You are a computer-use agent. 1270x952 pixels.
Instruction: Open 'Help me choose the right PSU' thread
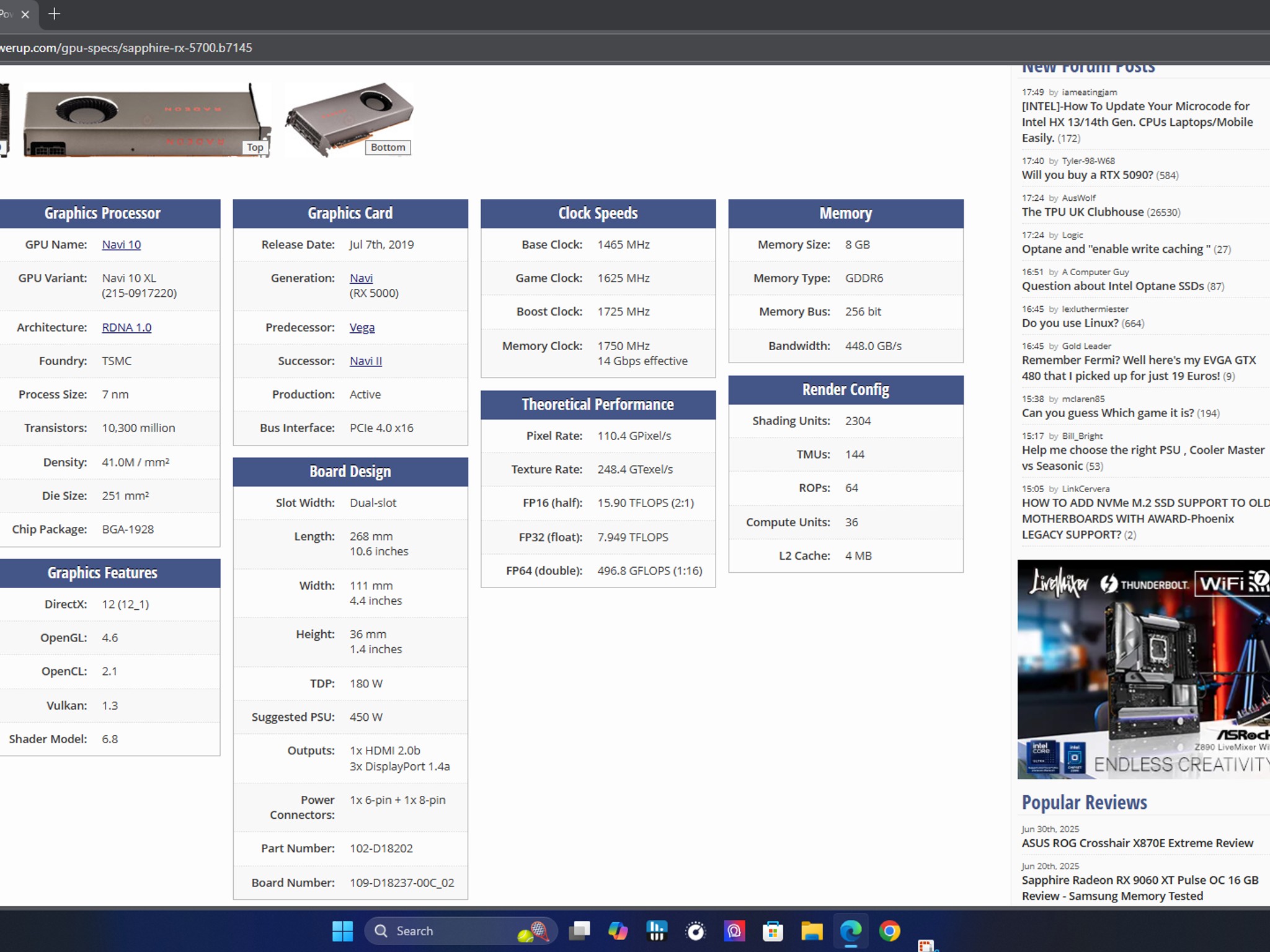point(1143,457)
